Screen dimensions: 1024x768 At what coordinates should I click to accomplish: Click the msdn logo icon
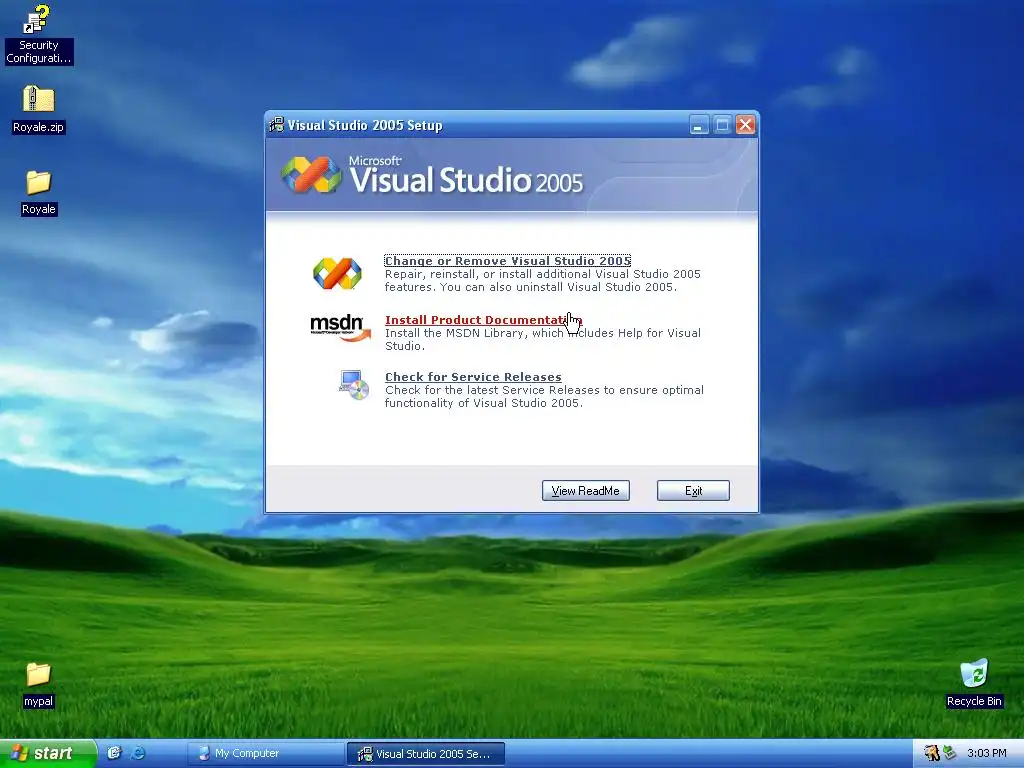click(x=340, y=327)
